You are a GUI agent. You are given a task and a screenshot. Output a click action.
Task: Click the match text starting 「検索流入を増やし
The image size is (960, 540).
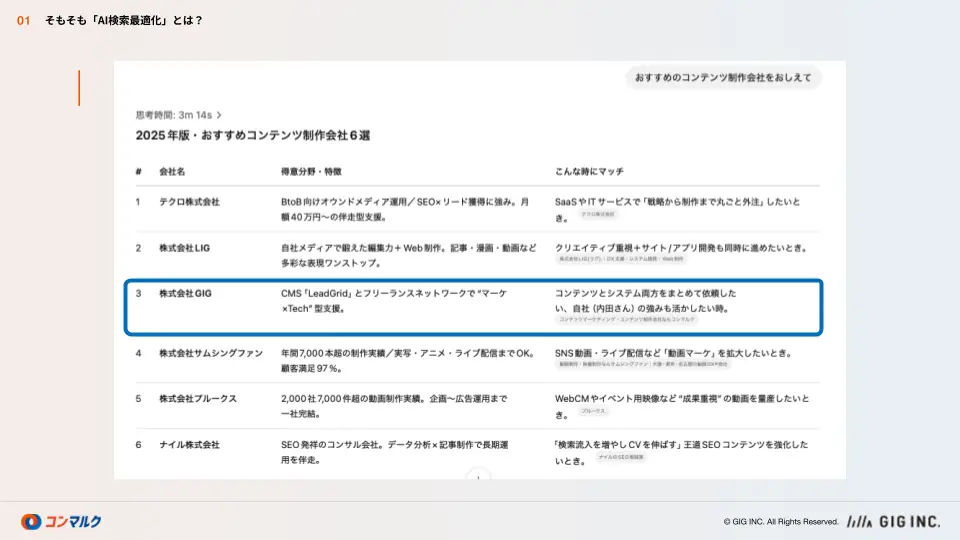(681, 452)
